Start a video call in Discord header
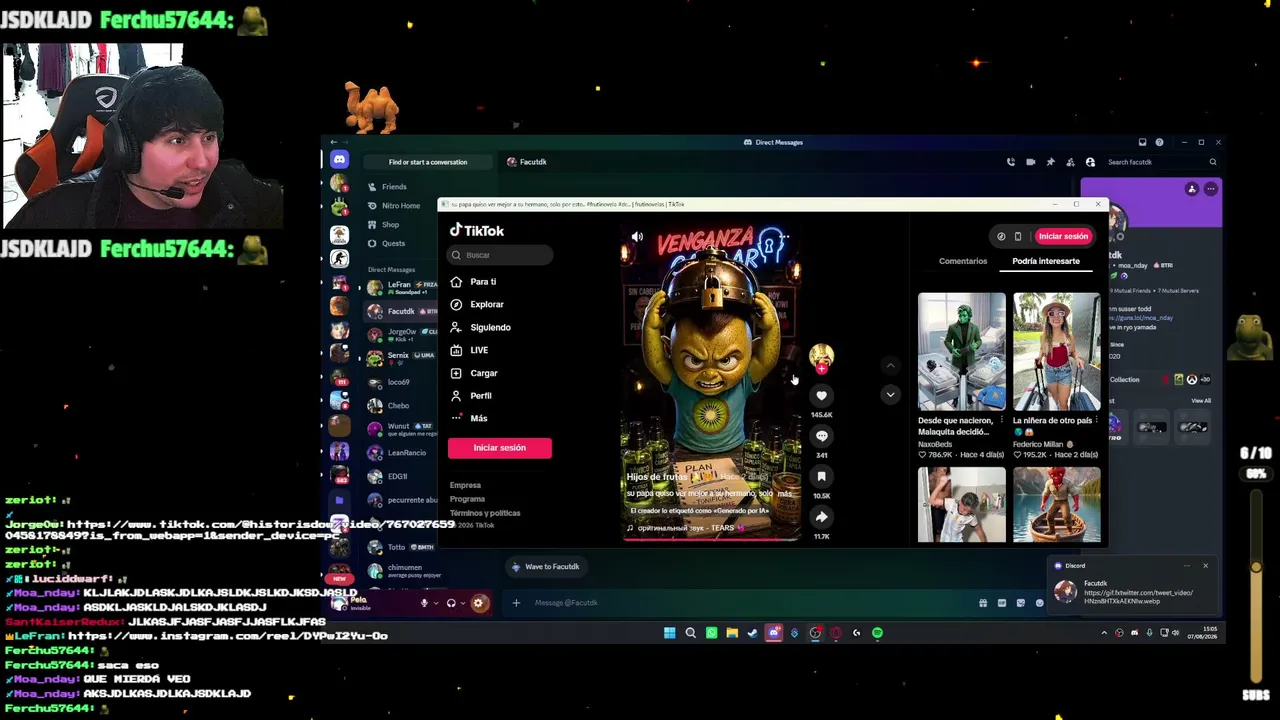 pos(1030,162)
